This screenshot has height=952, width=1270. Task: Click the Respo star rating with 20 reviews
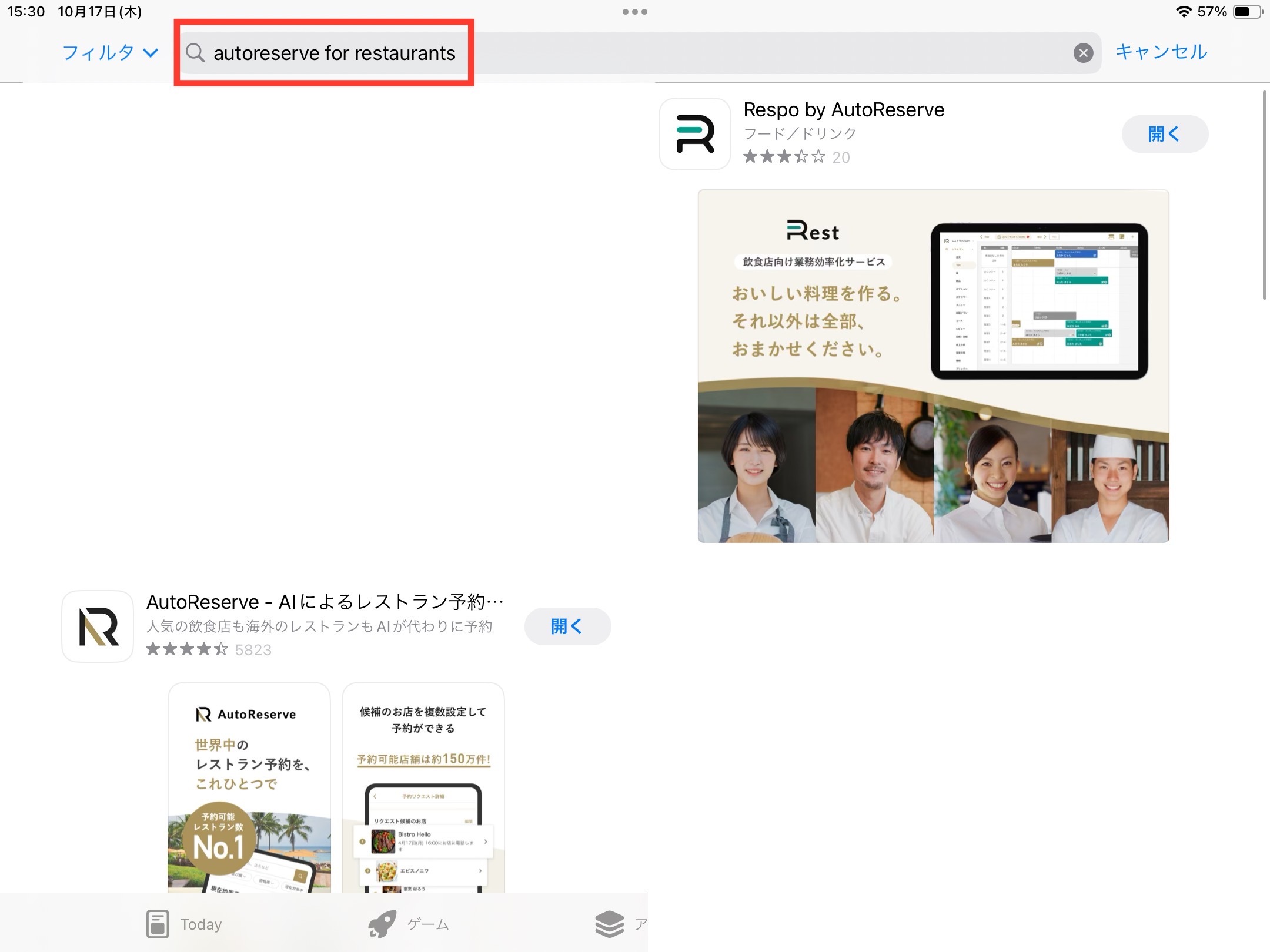(x=796, y=157)
